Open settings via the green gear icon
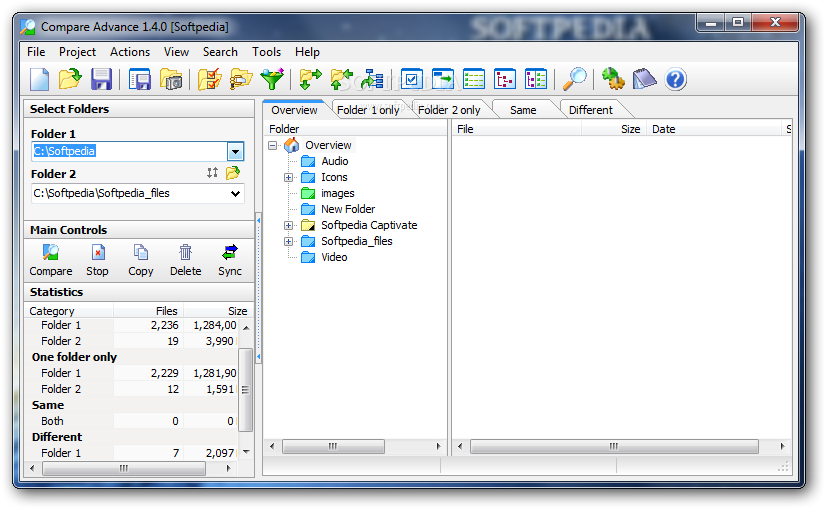The image size is (826, 509). tap(613, 80)
